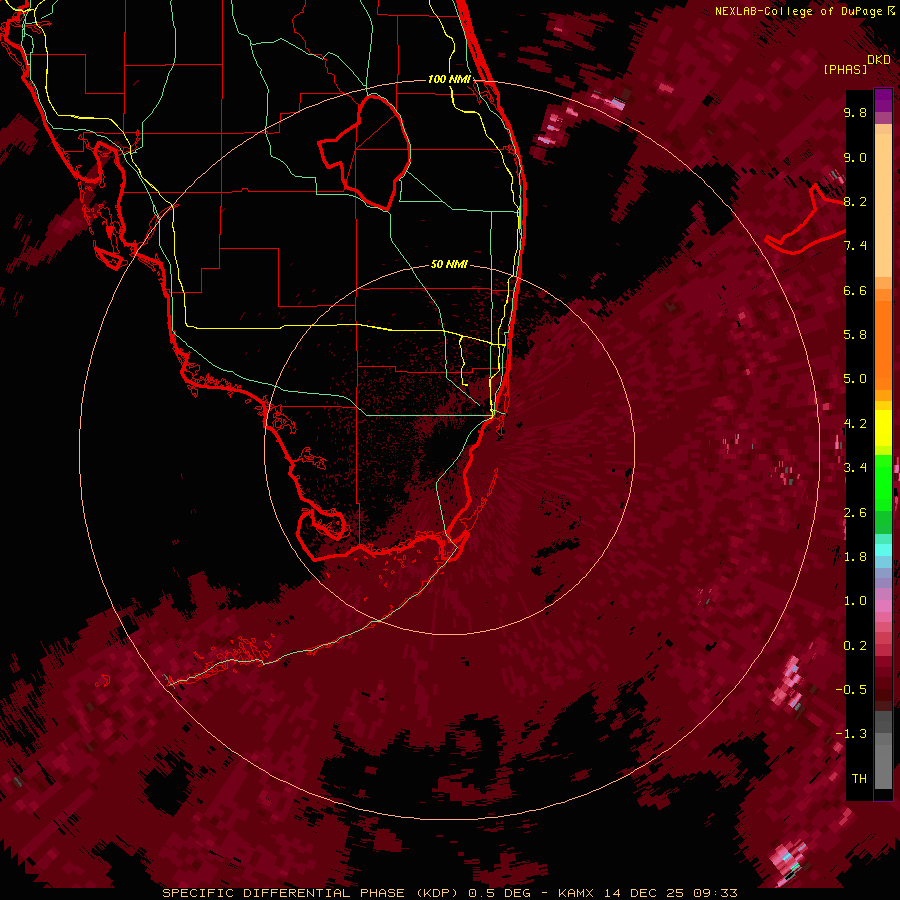This screenshot has width=900, height=900.
Task: Click the 0.2 value on the color scale
Action: 855,646
